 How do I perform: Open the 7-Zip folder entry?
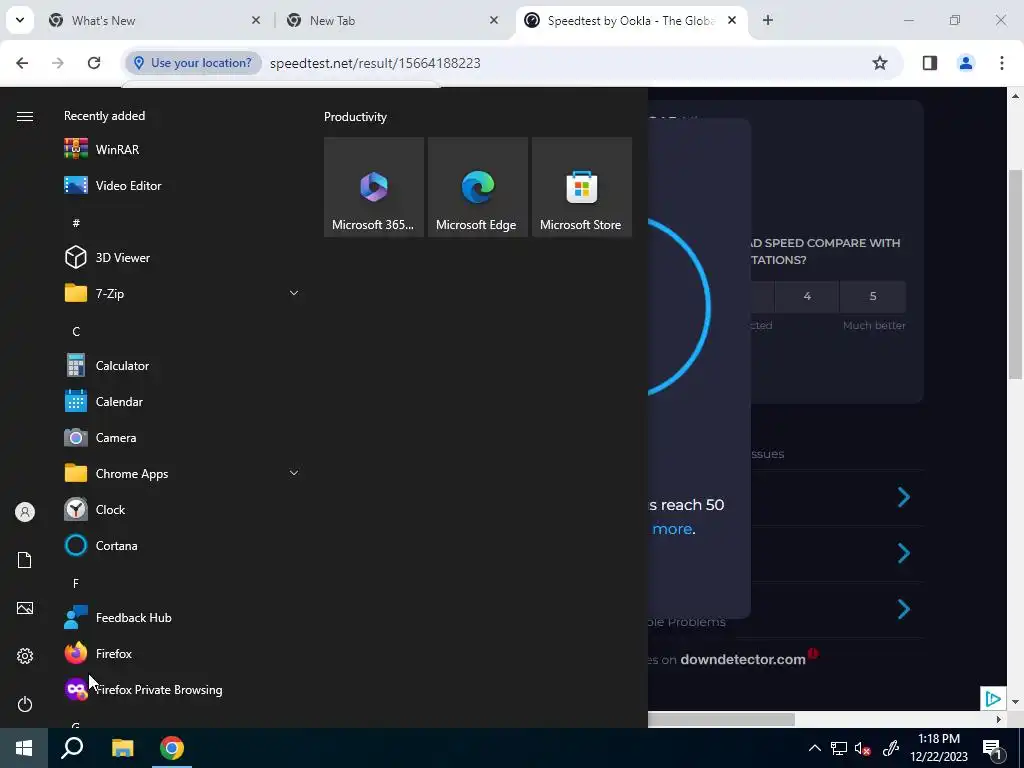pos(181,293)
